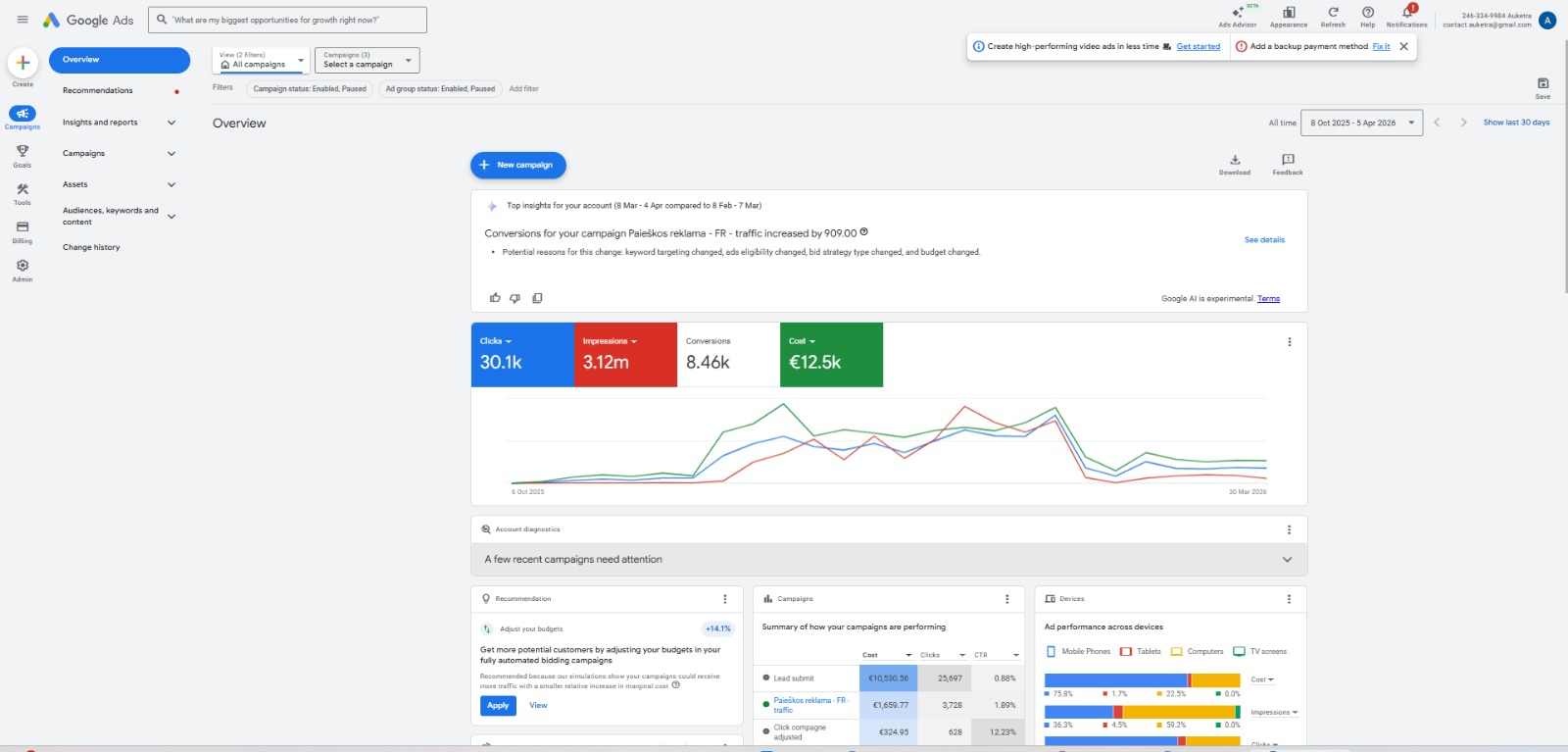The image size is (1568, 752).
Task: Open Recommendation card options menu
Action: [x=725, y=599]
